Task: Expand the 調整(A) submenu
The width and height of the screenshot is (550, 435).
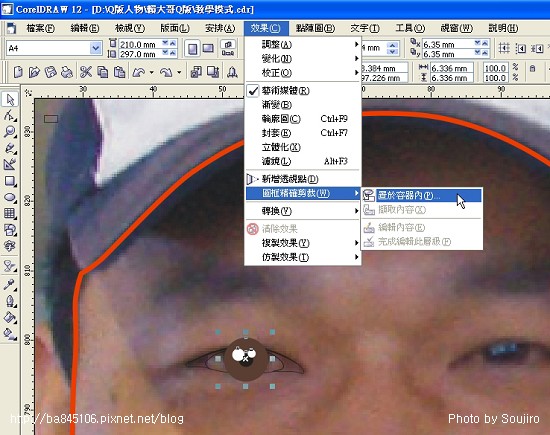Action: coord(303,45)
